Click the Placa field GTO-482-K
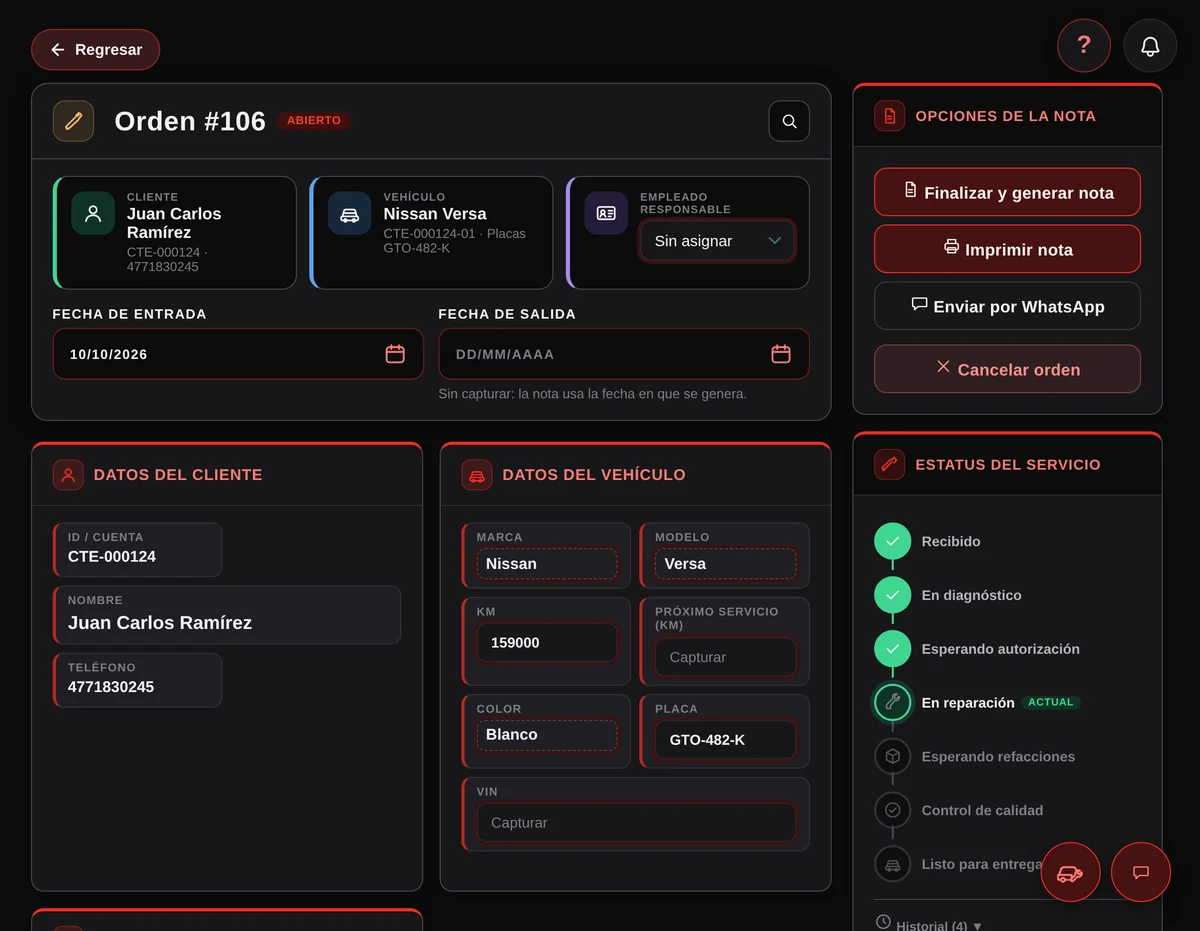This screenshot has height=931, width=1200. tap(725, 740)
